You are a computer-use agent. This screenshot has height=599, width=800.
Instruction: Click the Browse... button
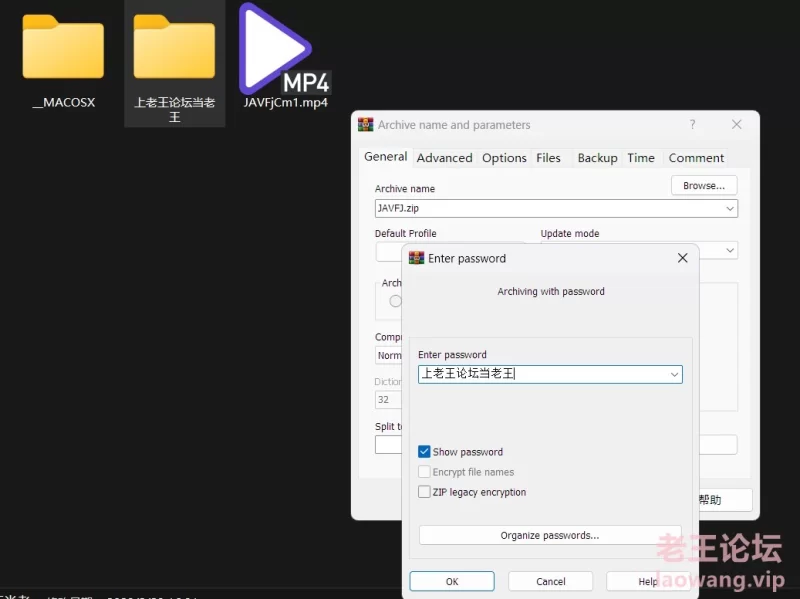click(704, 186)
